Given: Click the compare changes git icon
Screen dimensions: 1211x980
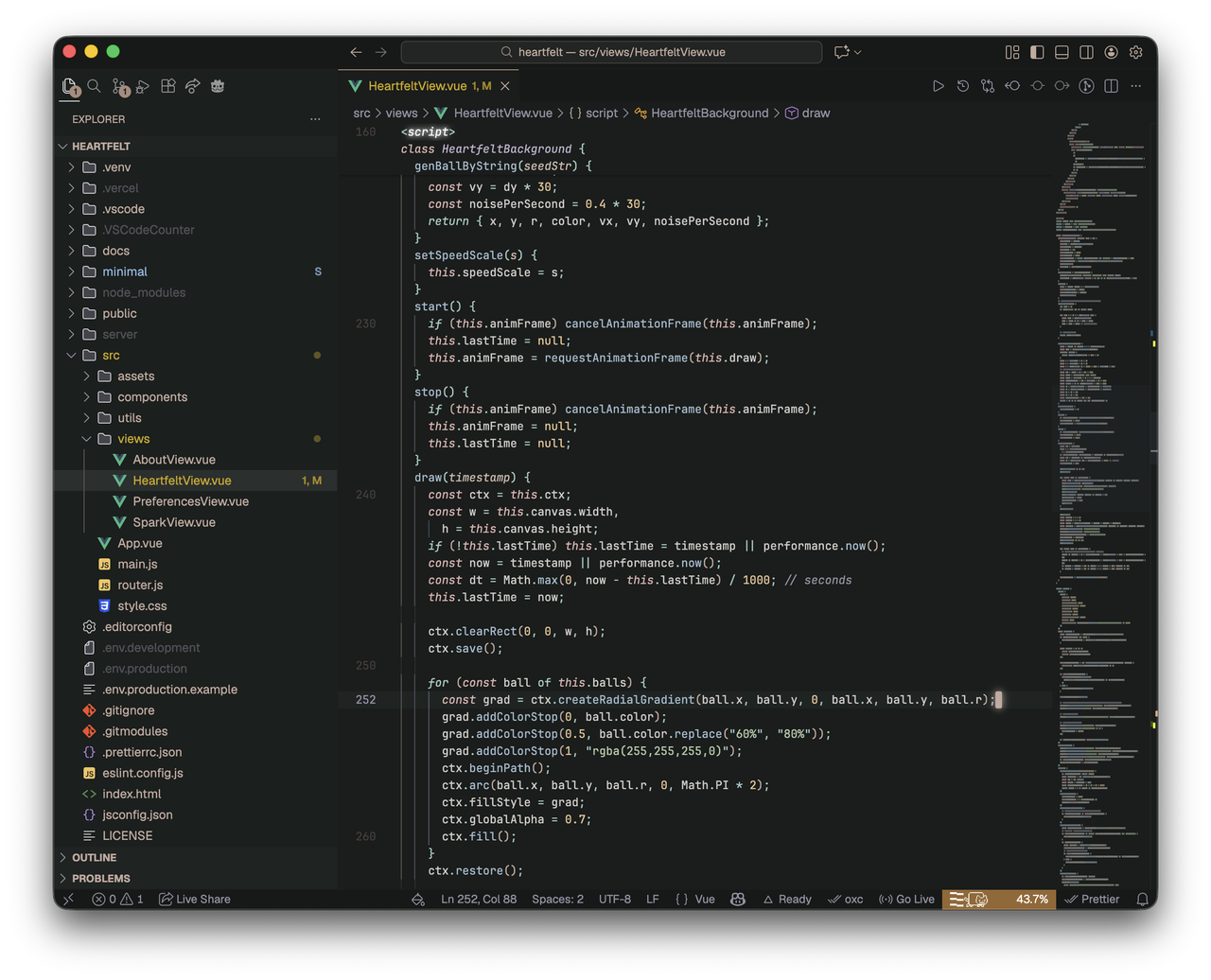Looking at the screenshot, I should coord(988,86).
